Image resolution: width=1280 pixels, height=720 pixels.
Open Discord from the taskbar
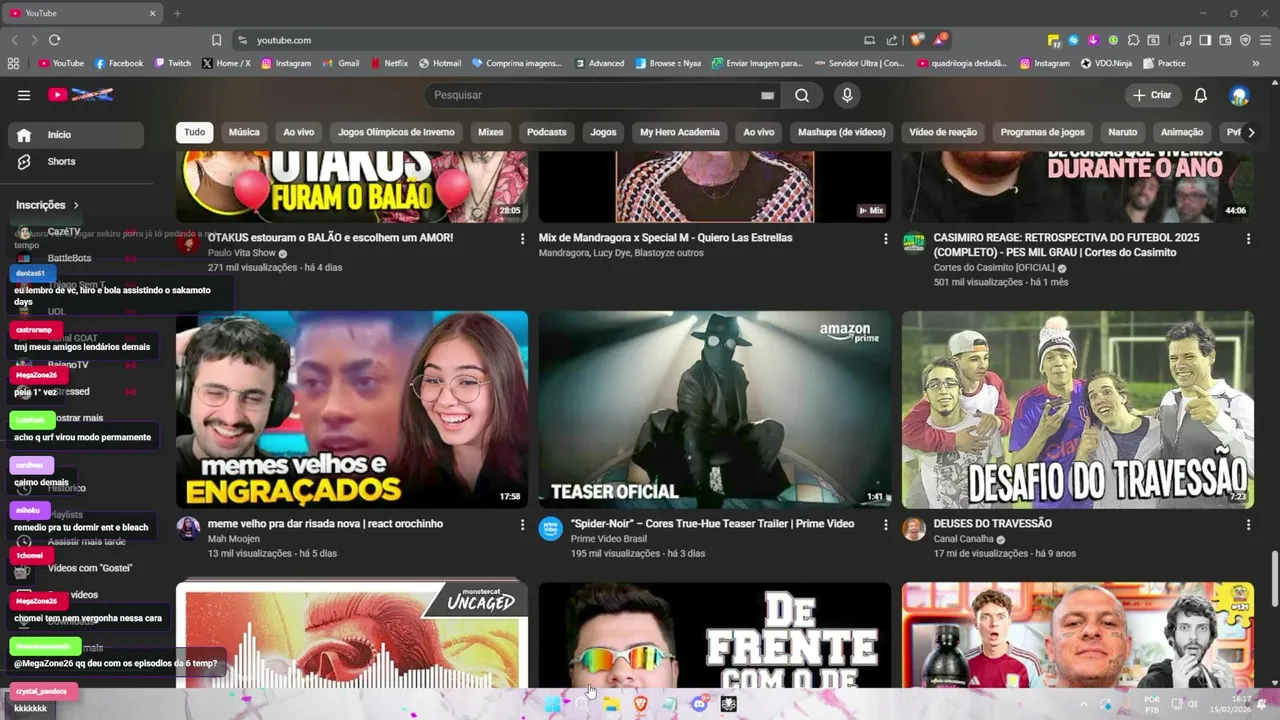[700, 704]
